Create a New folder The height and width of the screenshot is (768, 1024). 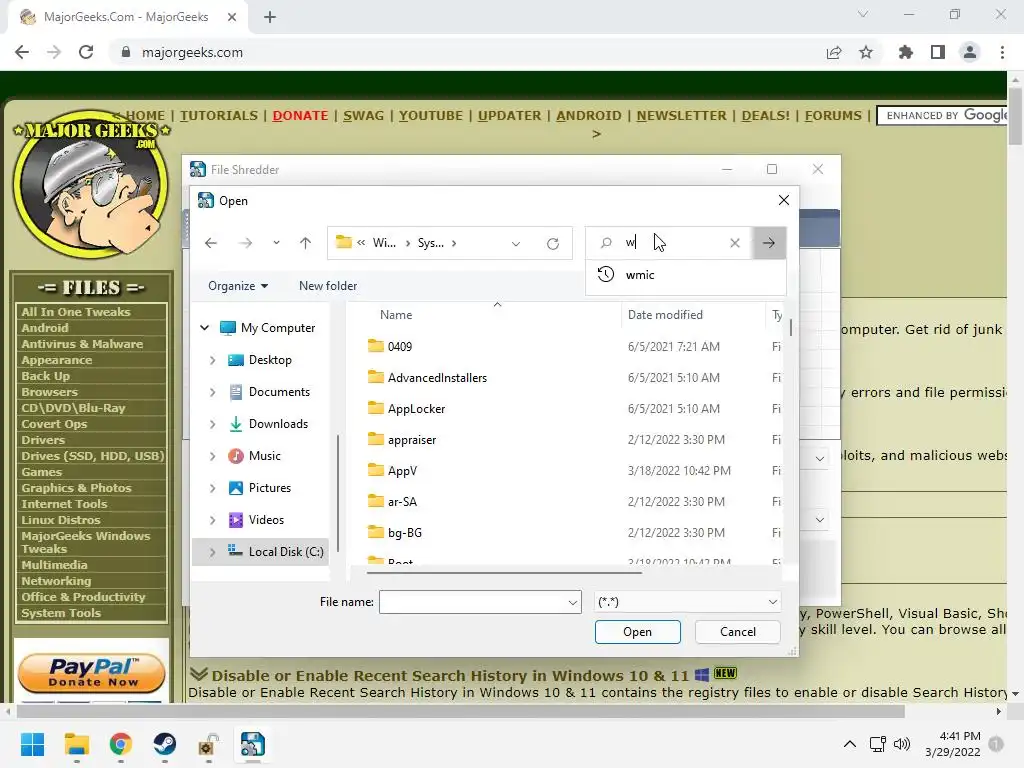click(328, 286)
